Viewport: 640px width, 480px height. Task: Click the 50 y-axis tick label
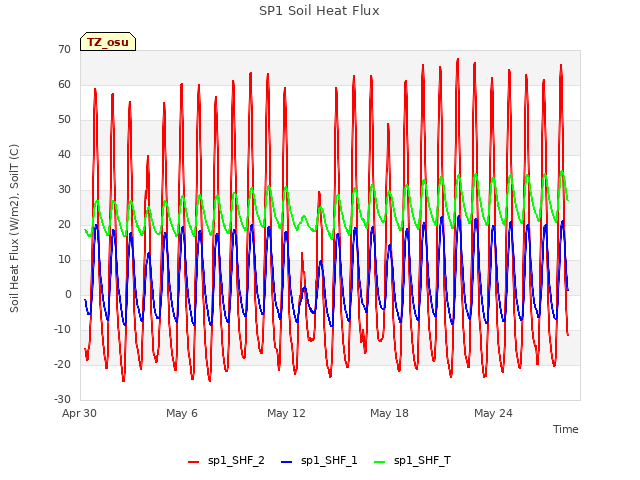pos(64,120)
